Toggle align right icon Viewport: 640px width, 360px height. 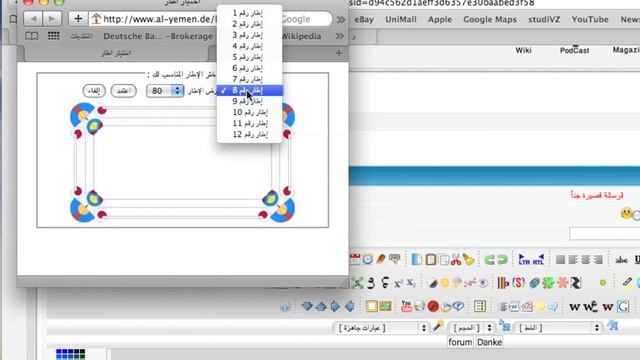[x=598, y=260]
